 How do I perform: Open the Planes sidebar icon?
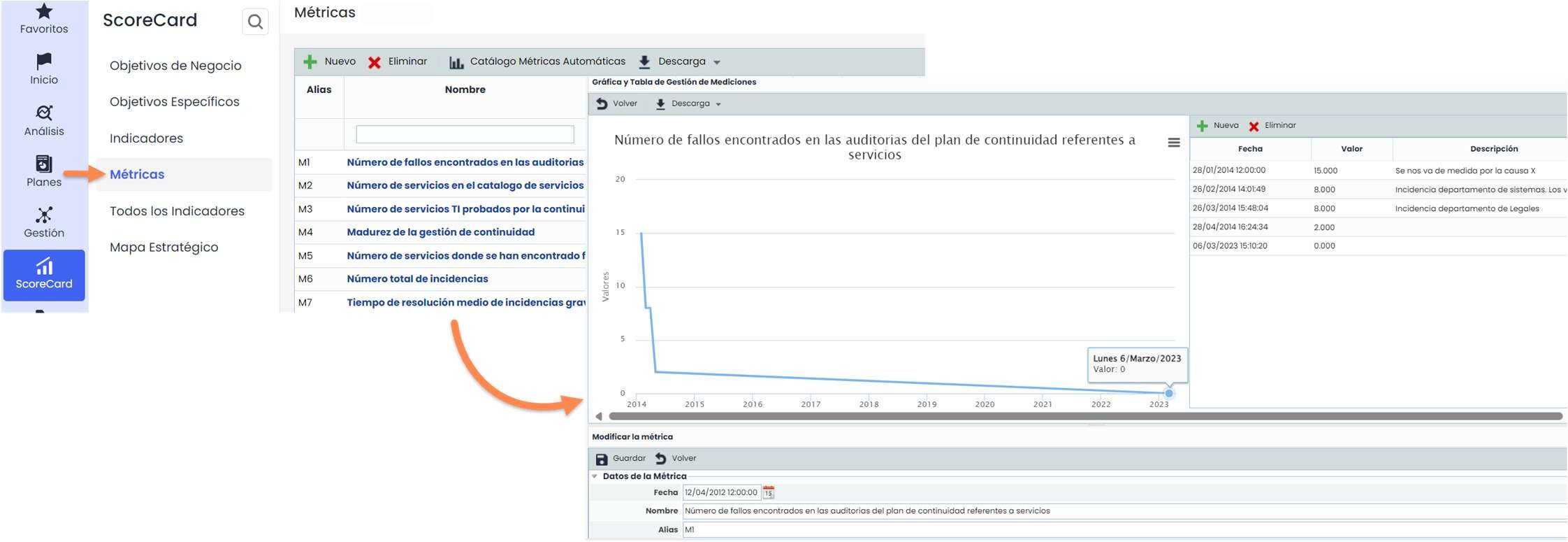pos(44,164)
